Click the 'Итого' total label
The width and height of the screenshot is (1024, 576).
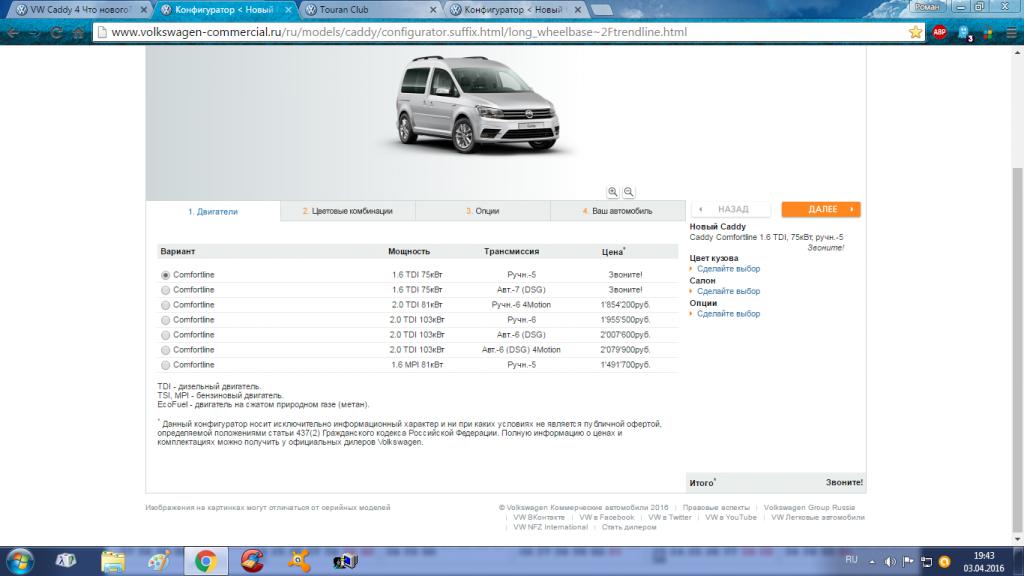tap(702, 483)
